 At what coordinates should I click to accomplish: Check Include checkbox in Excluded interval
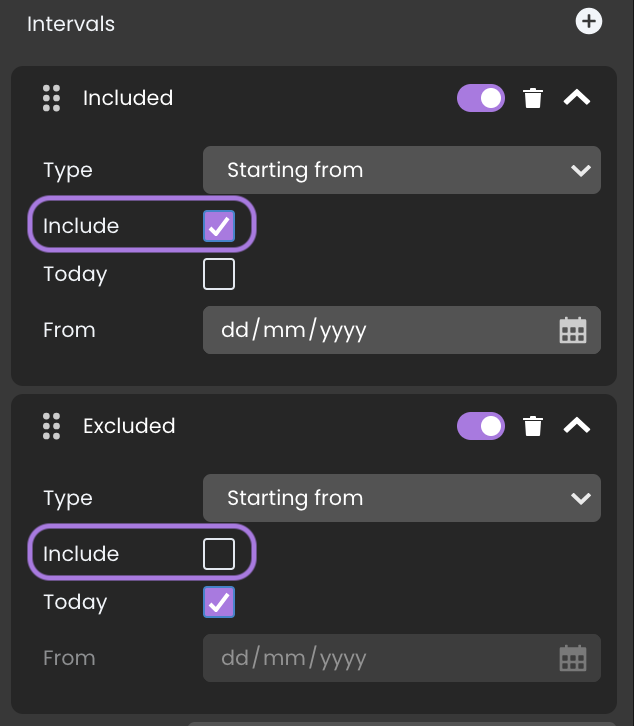219,554
